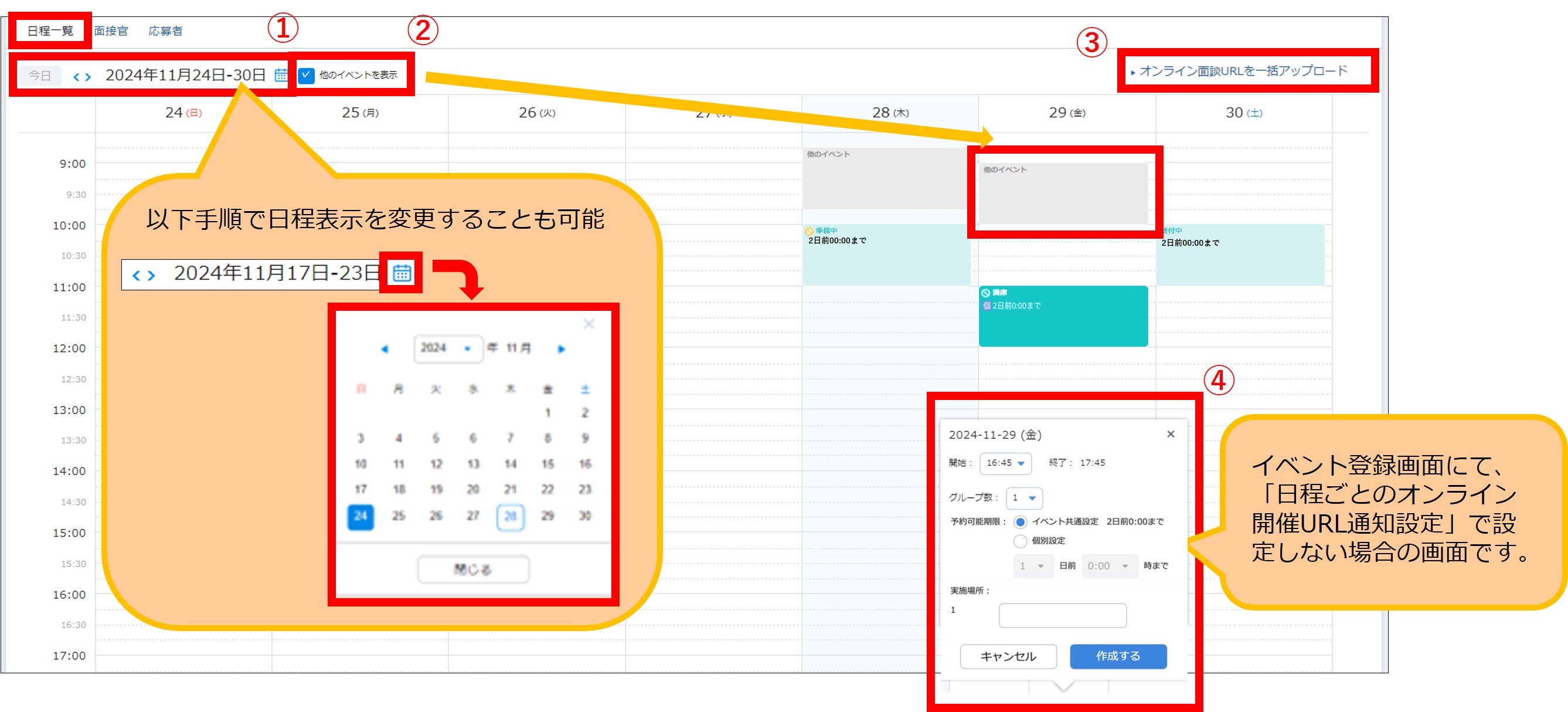This screenshot has height=712, width=1568.
Task: Select the 26 (火) day header
Action: tap(537, 113)
